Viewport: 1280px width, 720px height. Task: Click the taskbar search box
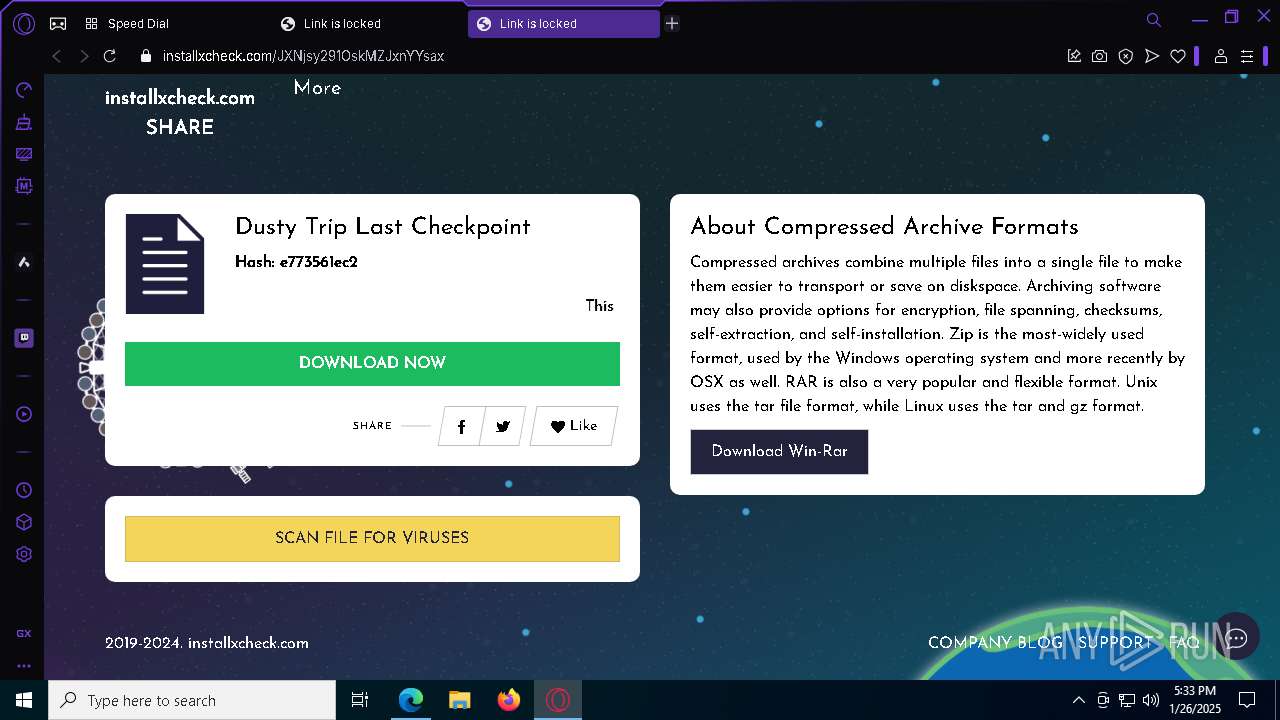[x=192, y=700]
